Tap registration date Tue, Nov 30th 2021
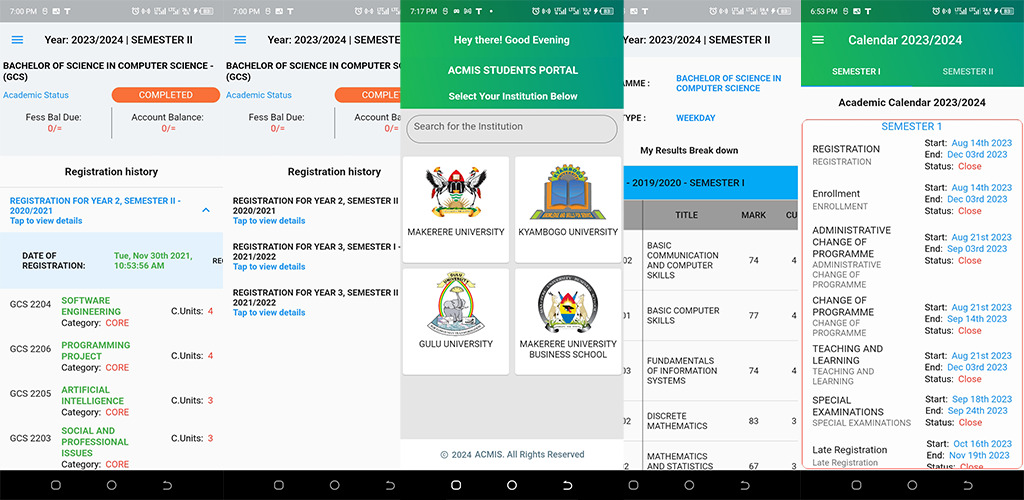Image resolution: width=1024 pixels, height=500 pixels. [x=152, y=260]
